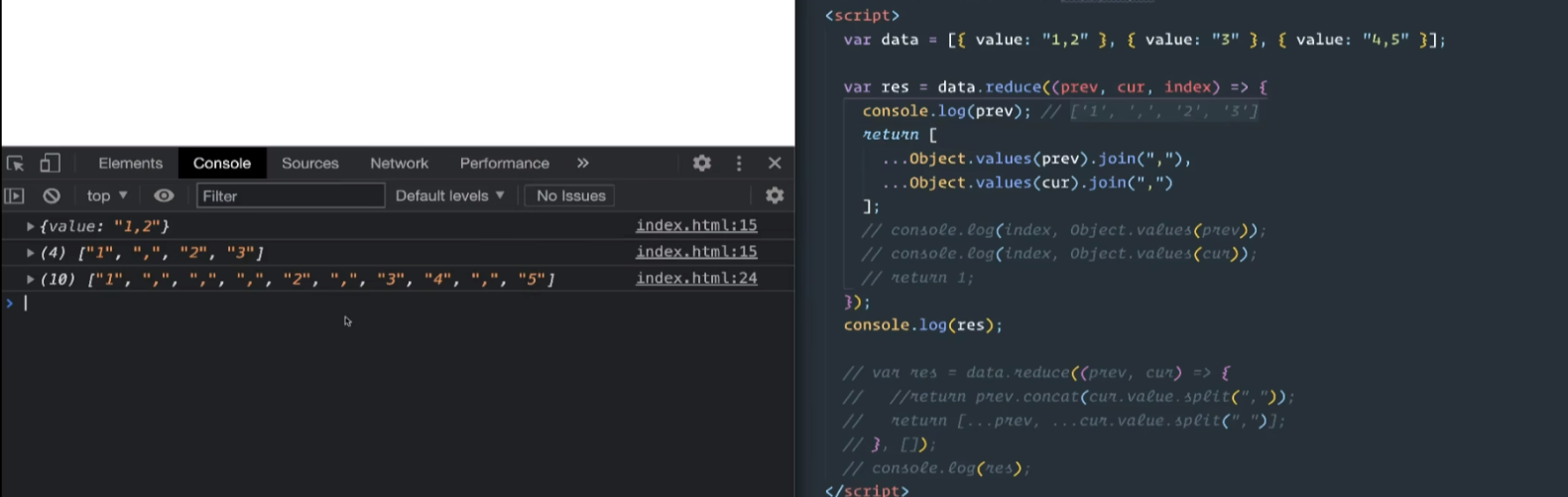Expand the (10) array log entry
This screenshot has width=1568, height=497.
[x=30, y=280]
